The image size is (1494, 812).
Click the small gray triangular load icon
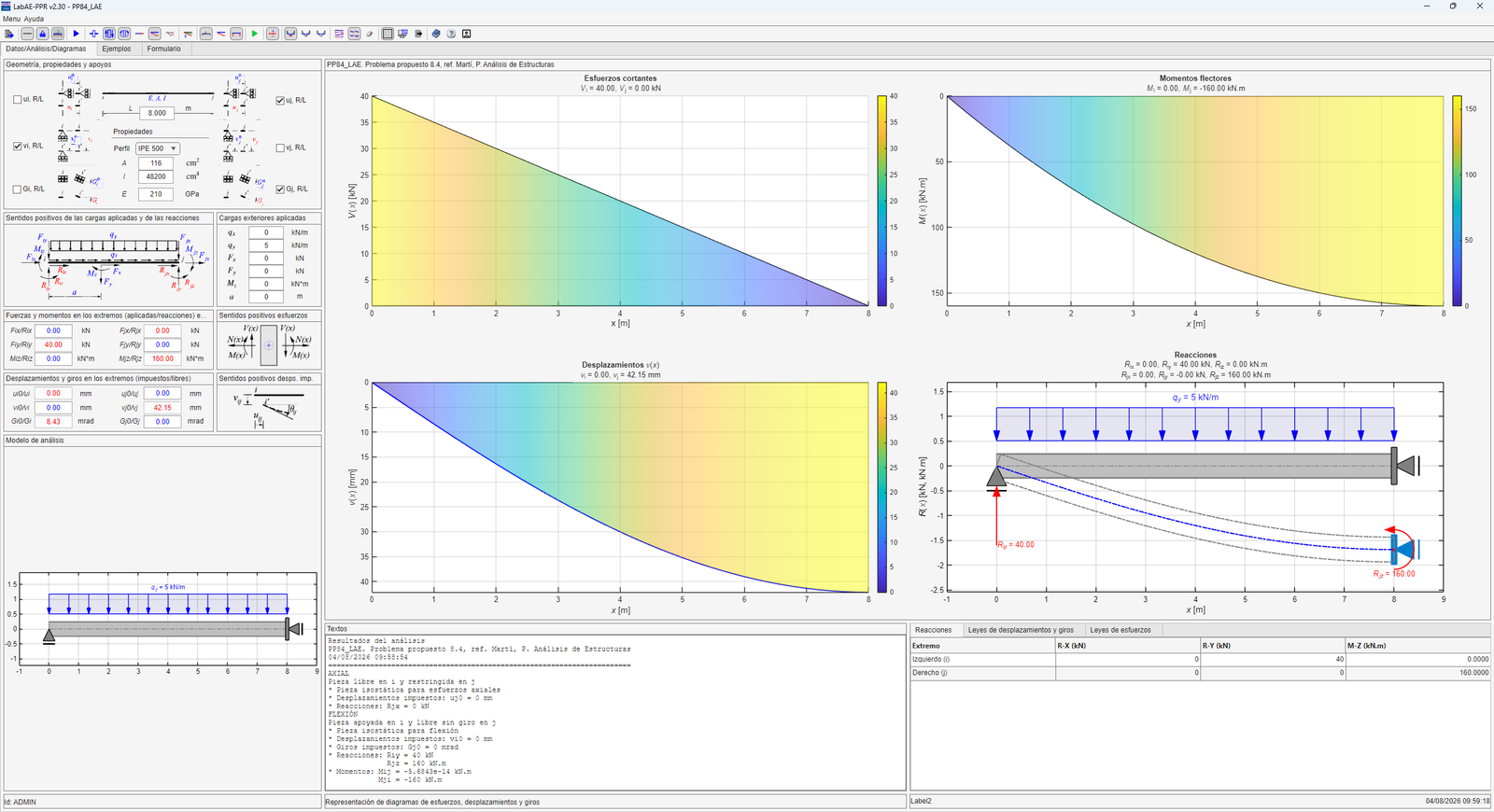pyautogui.click(x=170, y=34)
